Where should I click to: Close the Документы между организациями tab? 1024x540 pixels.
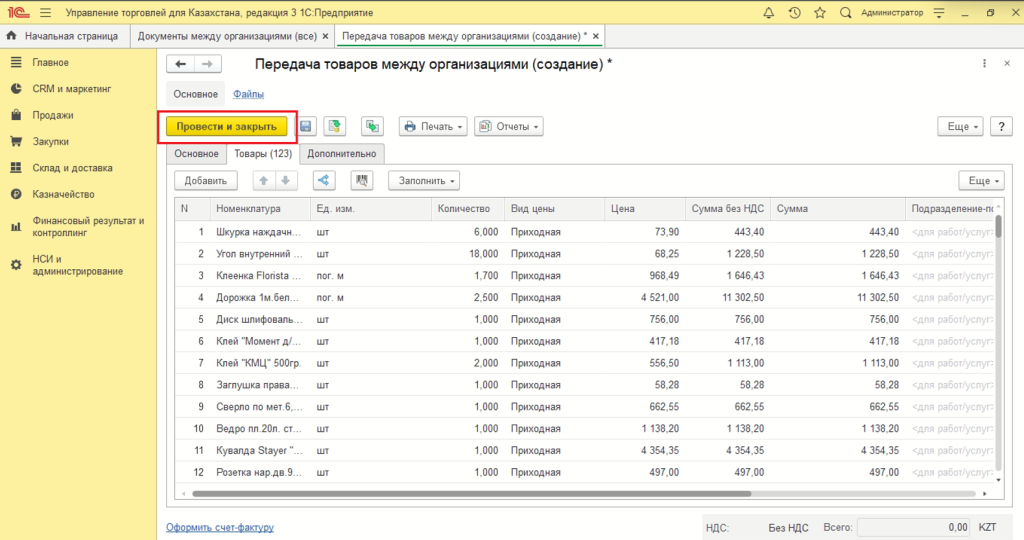(x=325, y=37)
